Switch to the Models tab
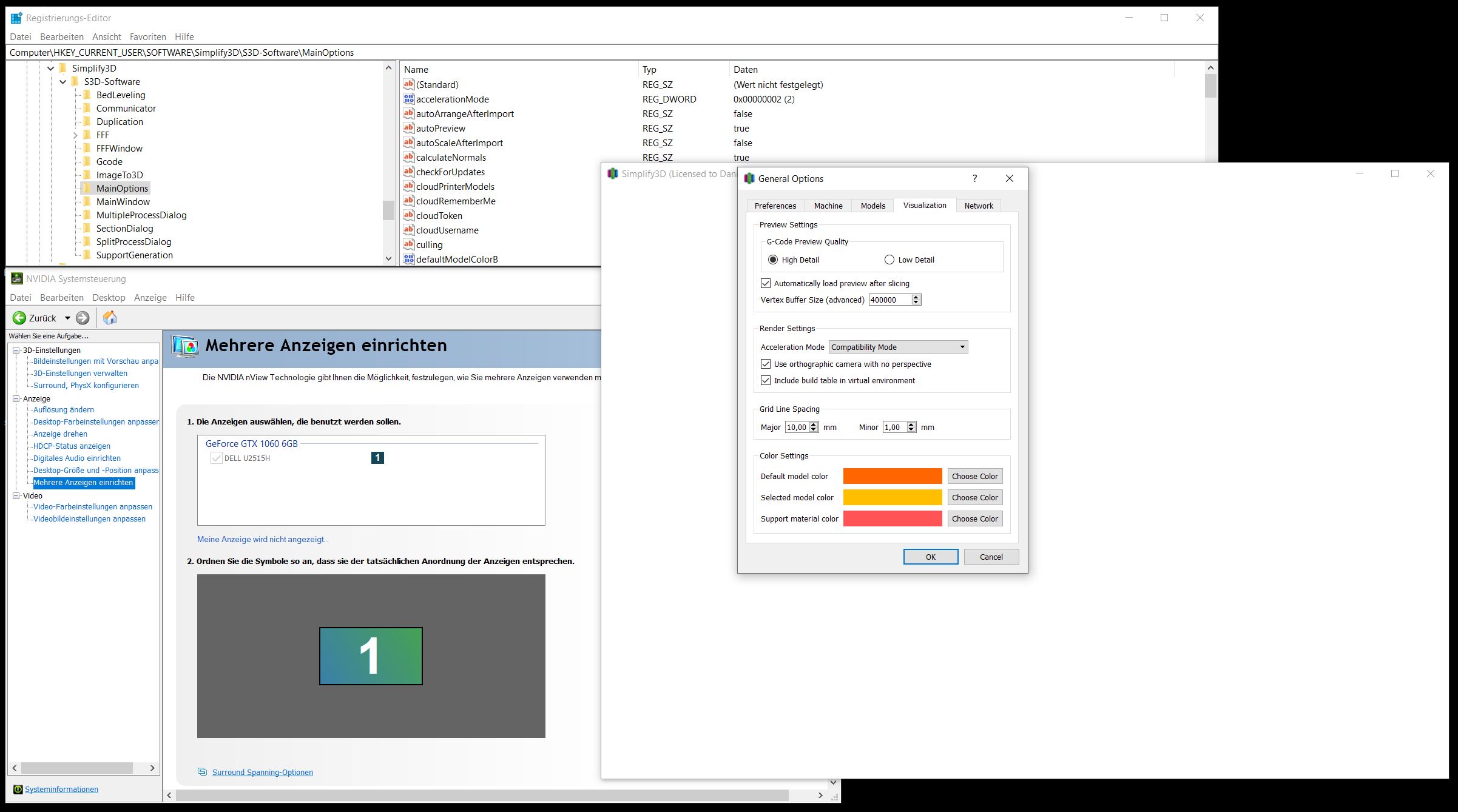The height and width of the screenshot is (812, 1458). [x=872, y=206]
